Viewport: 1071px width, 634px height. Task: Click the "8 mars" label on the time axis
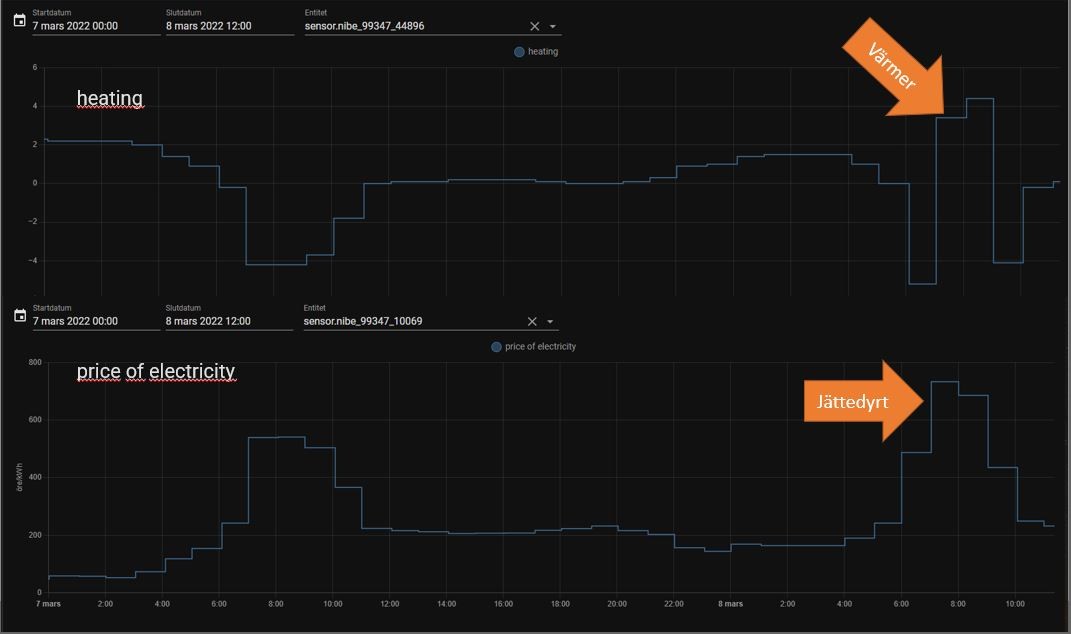pos(731,604)
